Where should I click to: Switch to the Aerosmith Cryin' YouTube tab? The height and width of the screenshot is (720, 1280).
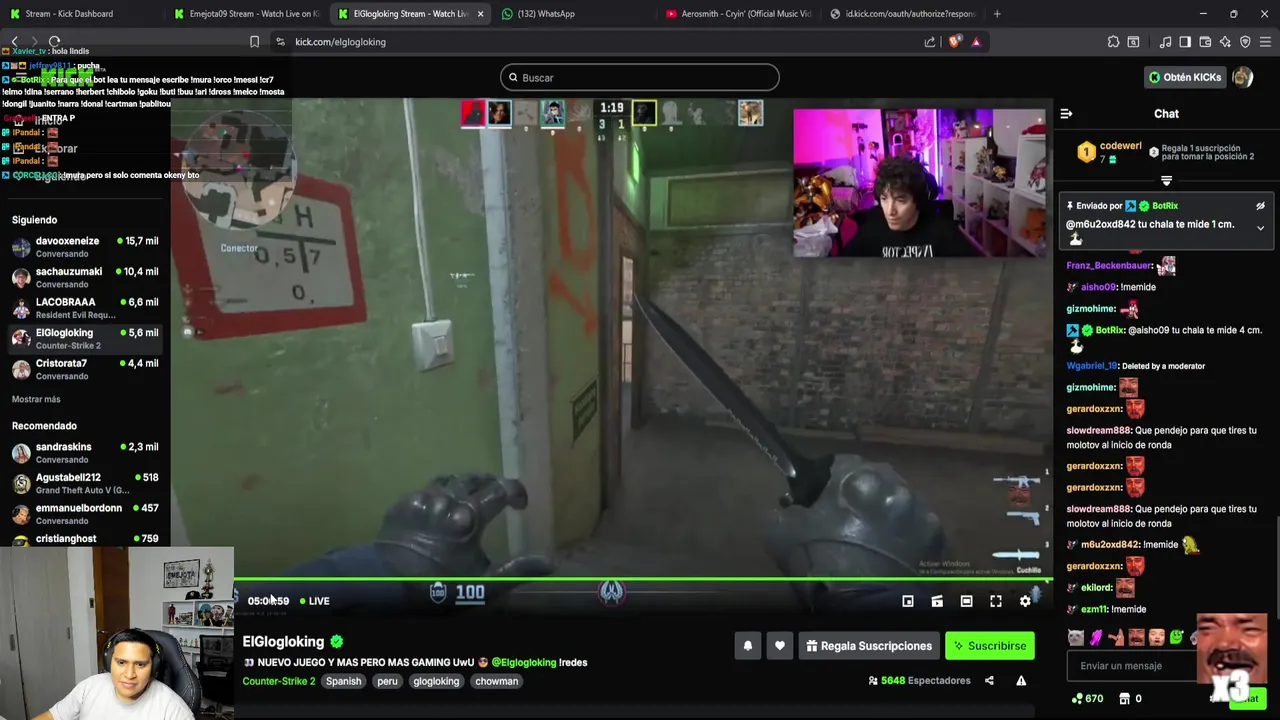coord(741,14)
